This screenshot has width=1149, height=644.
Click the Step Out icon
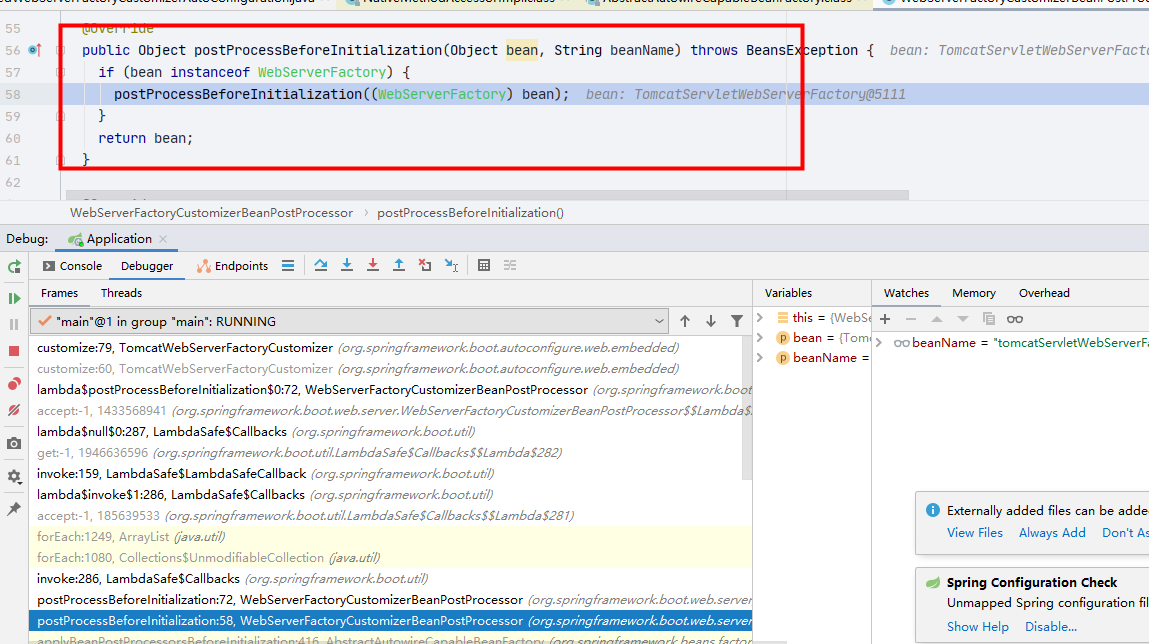399,266
